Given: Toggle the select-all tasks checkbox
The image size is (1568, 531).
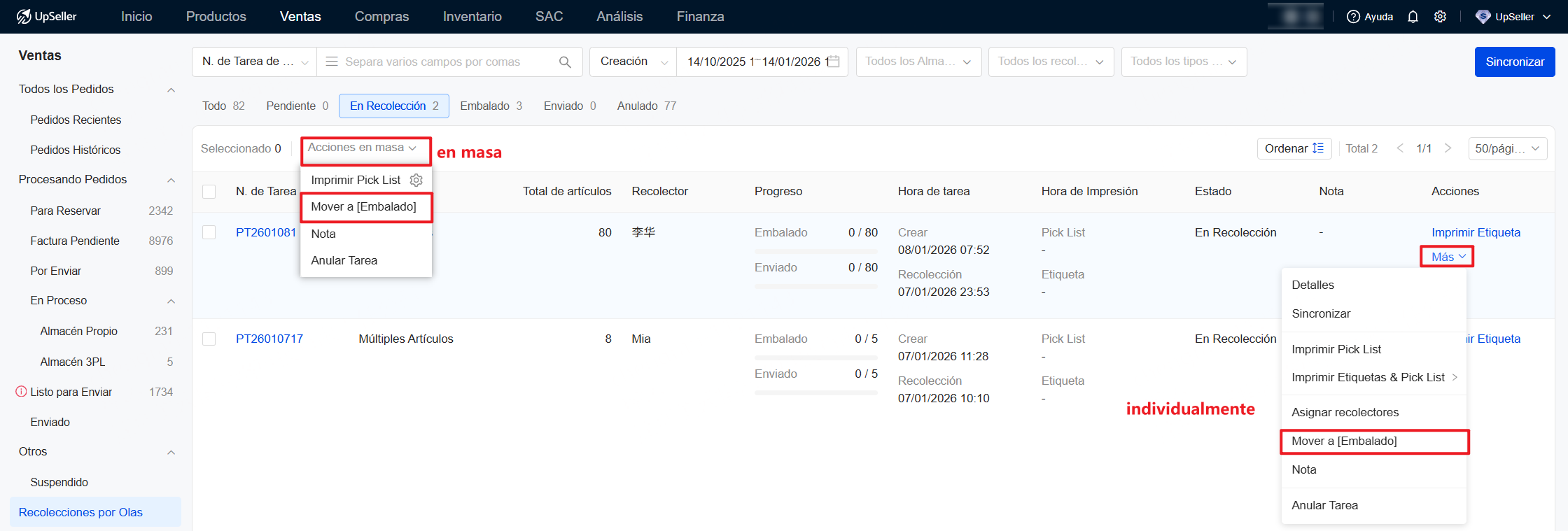Looking at the screenshot, I should coord(209,192).
